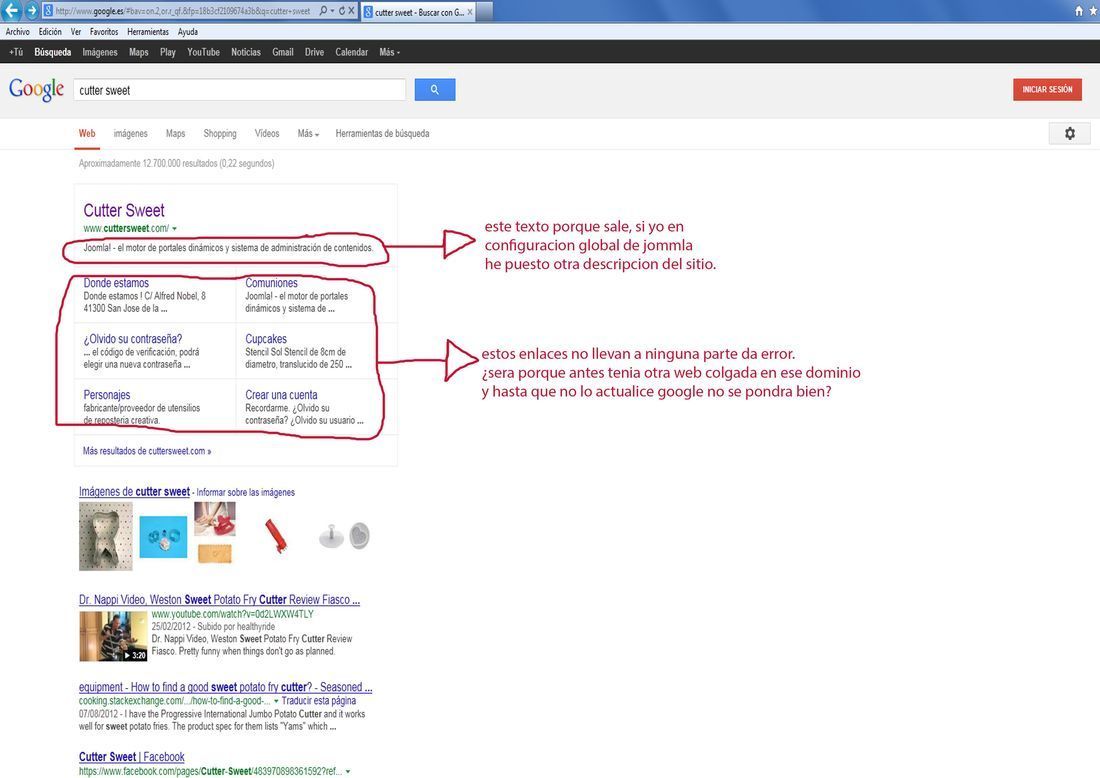The height and width of the screenshot is (778, 1100).
Task: Click the blue Google search button
Action: (x=435, y=90)
